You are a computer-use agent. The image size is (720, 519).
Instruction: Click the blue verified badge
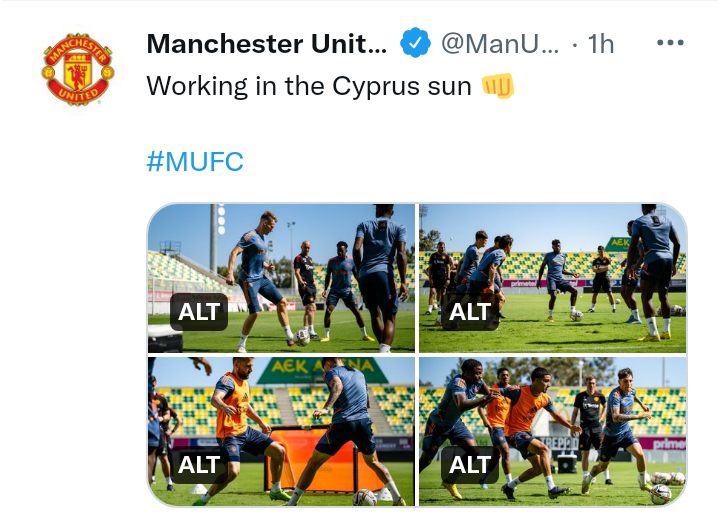[415, 44]
